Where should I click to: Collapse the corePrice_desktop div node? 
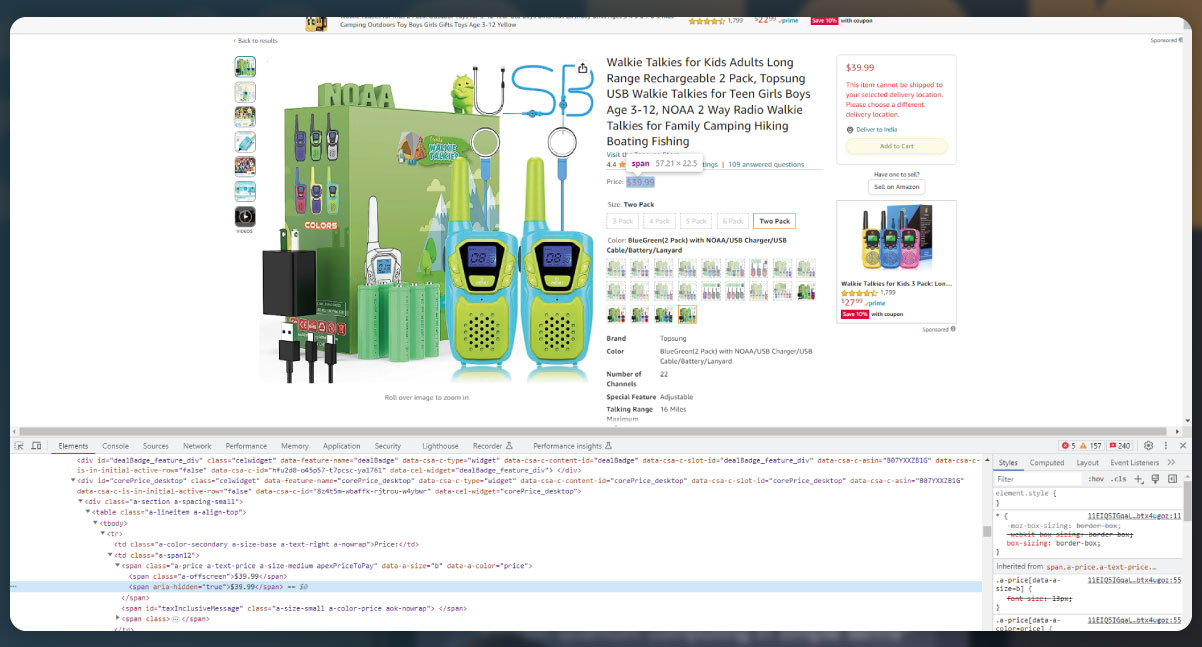(73, 480)
